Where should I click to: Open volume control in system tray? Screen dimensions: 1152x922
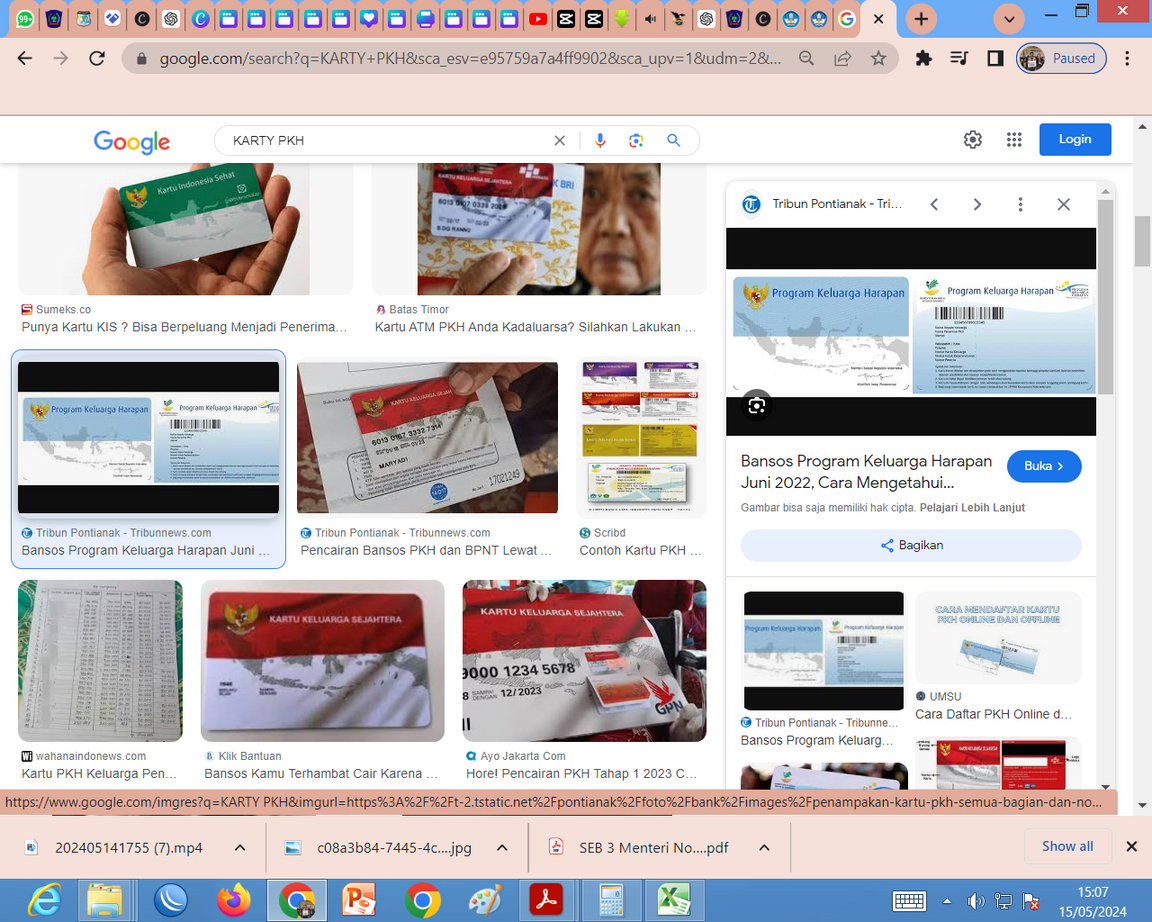click(x=976, y=901)
